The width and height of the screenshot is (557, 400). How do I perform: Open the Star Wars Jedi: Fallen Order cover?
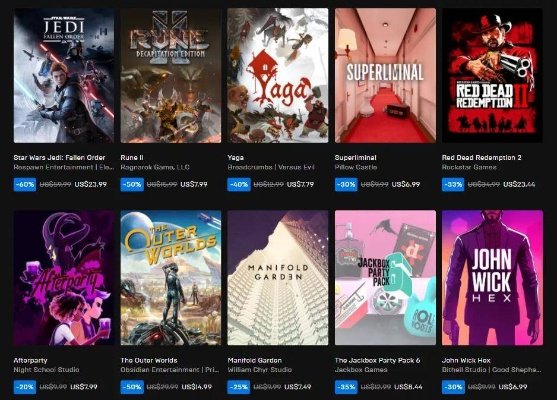click(64, 76)
